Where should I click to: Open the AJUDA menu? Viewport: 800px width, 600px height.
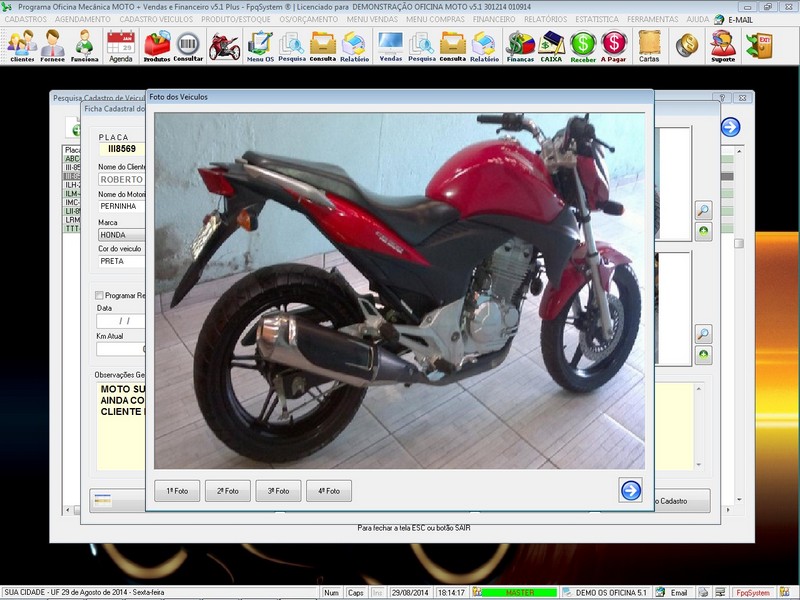pos(697,19)
